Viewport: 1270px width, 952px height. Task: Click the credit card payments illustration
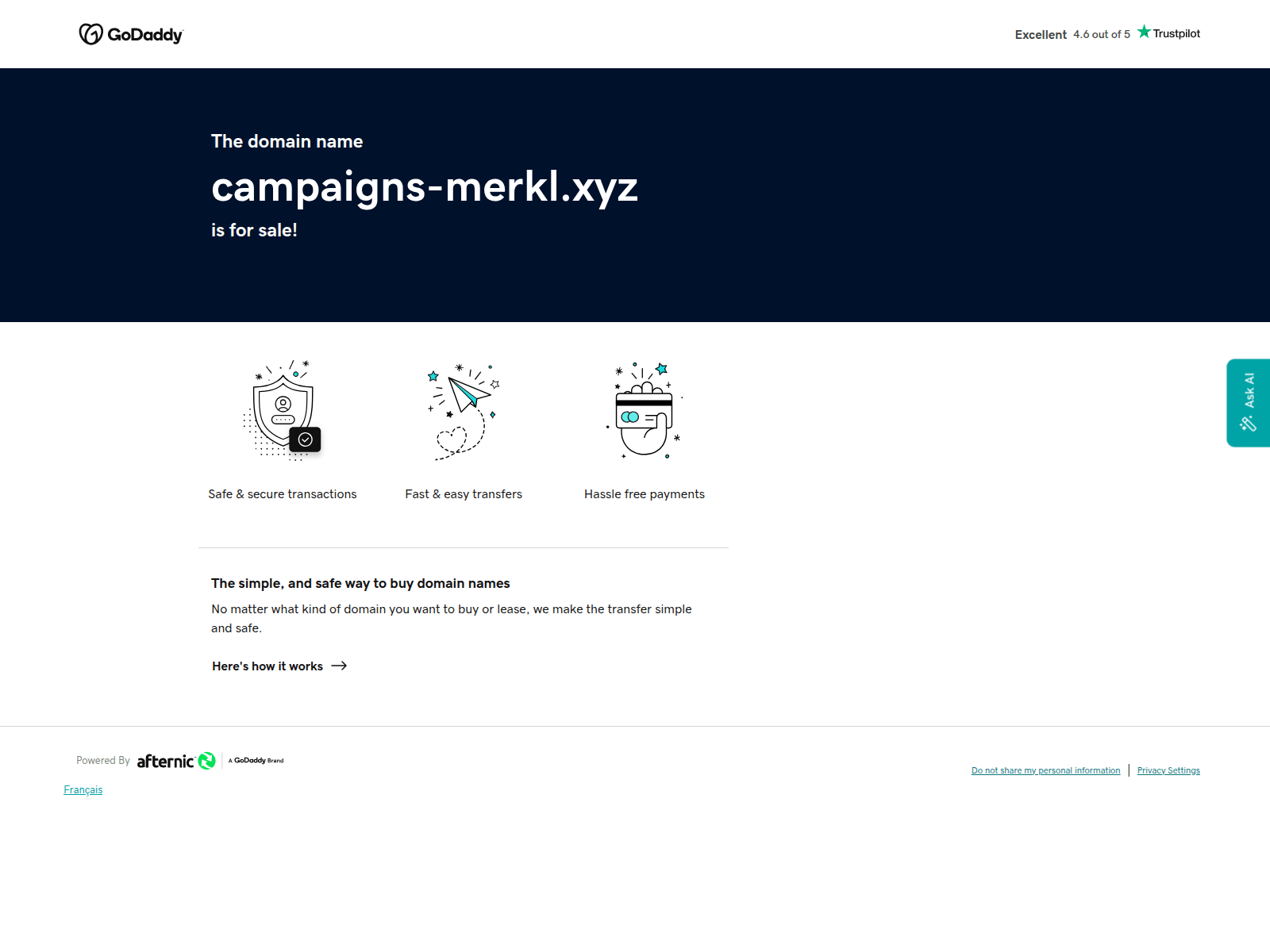pyautogui.click(x=644, y=411)
